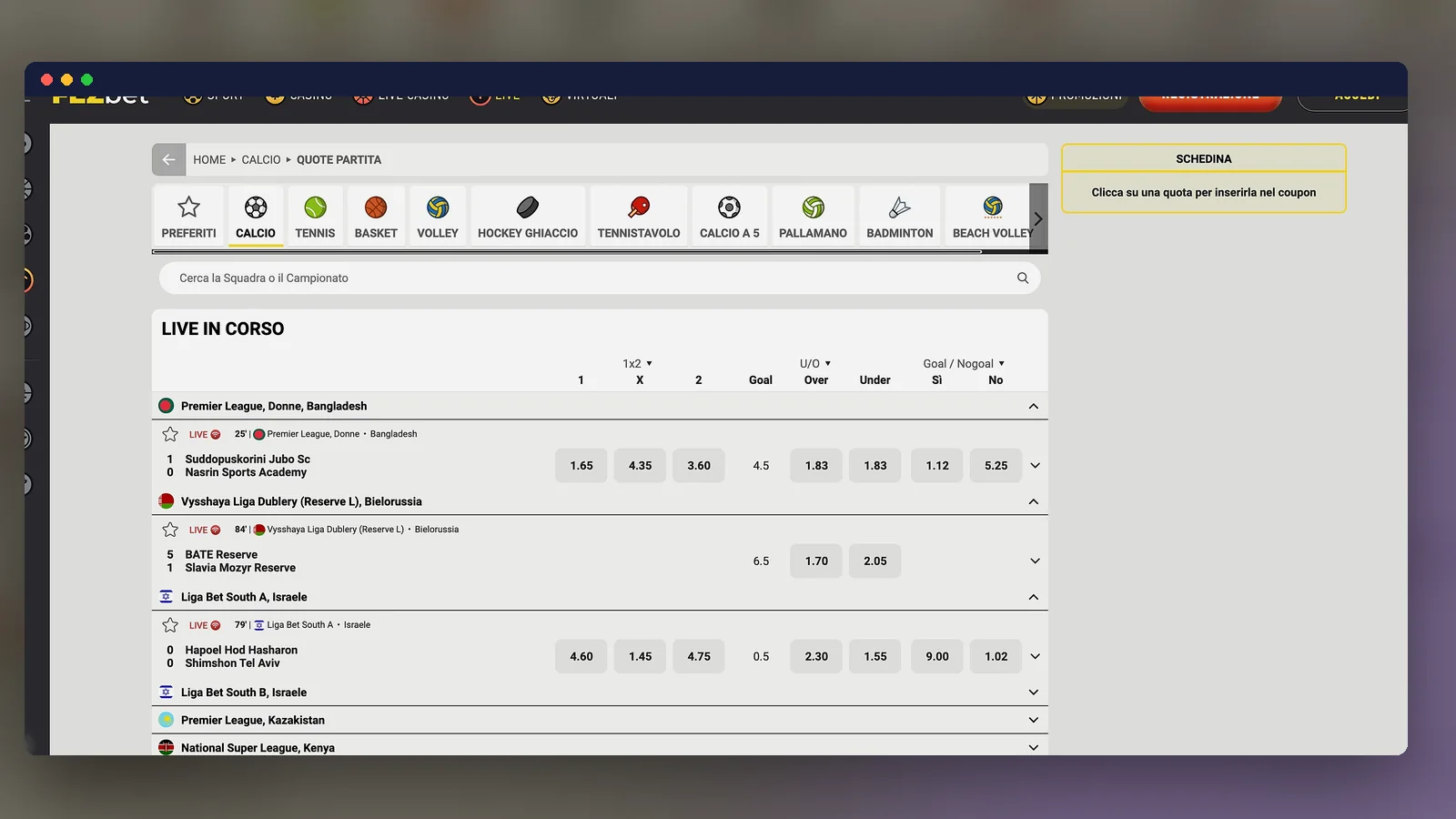This screenshot has width=1456, height=819.
Task: Open the Preferiti star sport tab
Action: pyautogui.click(x=188, y=217)
